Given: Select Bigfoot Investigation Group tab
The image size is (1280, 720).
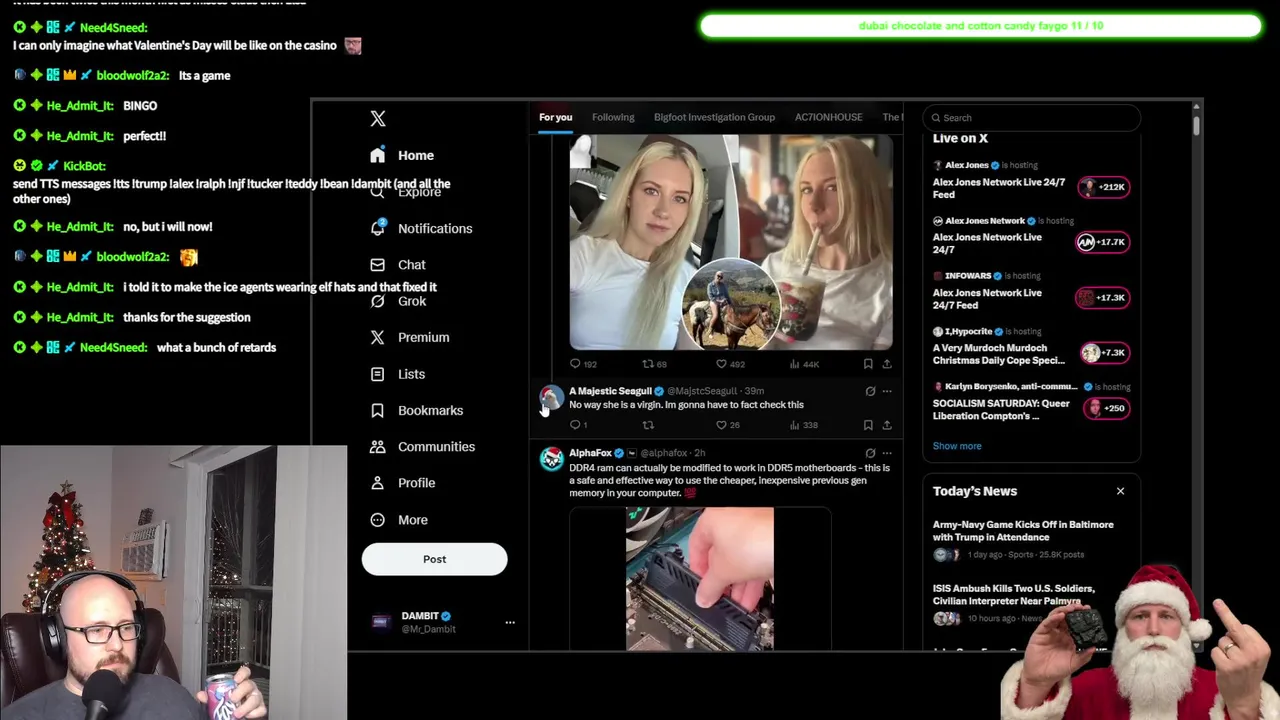Looking at the screenshot, I should point(714,117).
